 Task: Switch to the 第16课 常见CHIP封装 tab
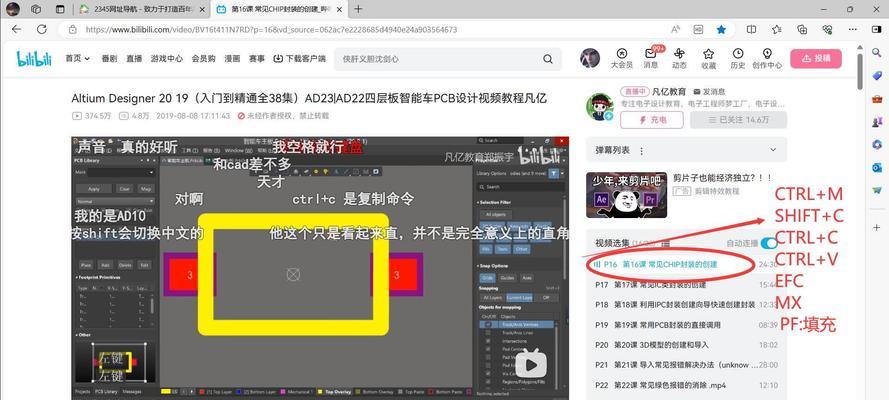click(279, 9)
